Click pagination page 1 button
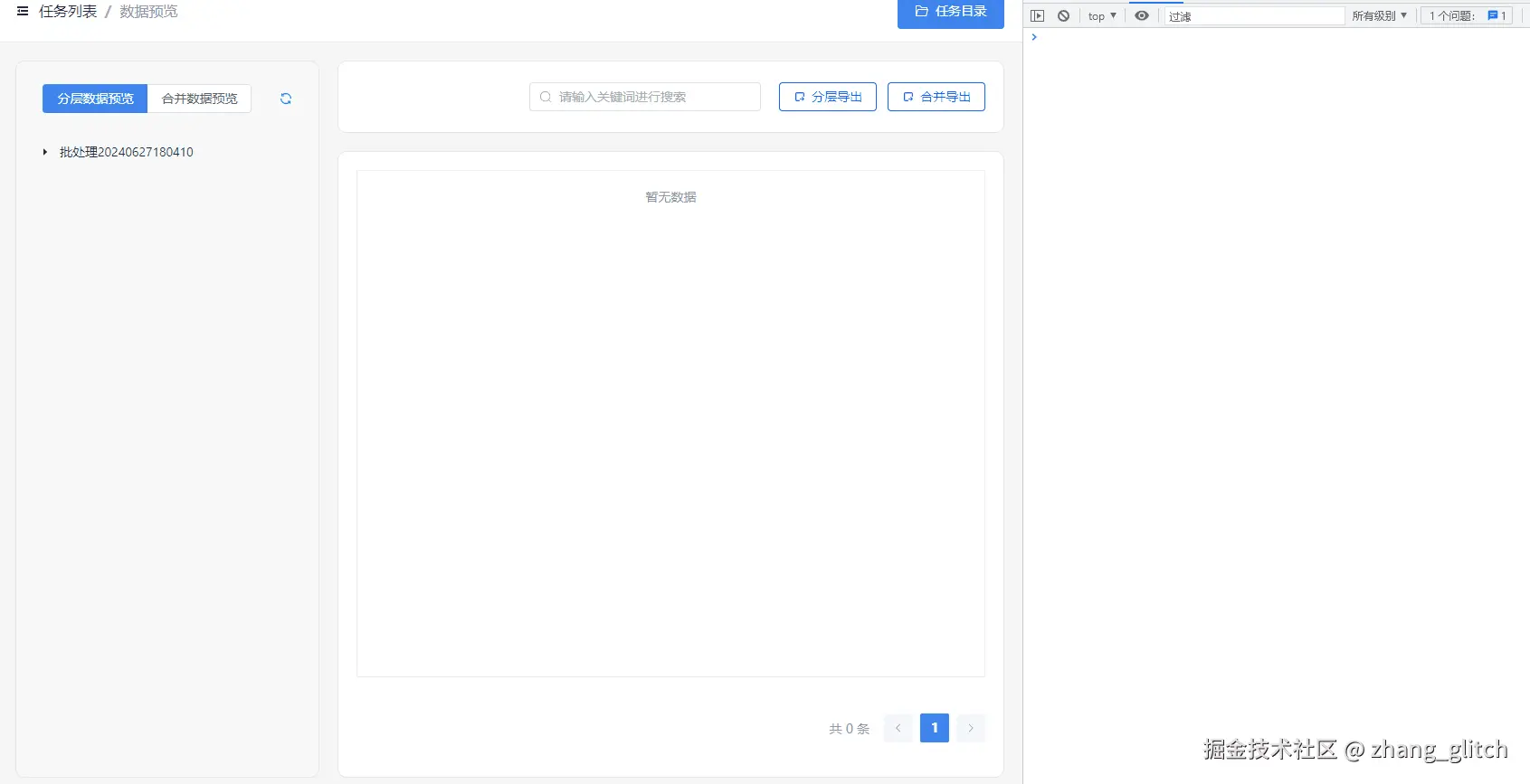The height and width of the screenshot is (784, 1530). tap(935, 728)
